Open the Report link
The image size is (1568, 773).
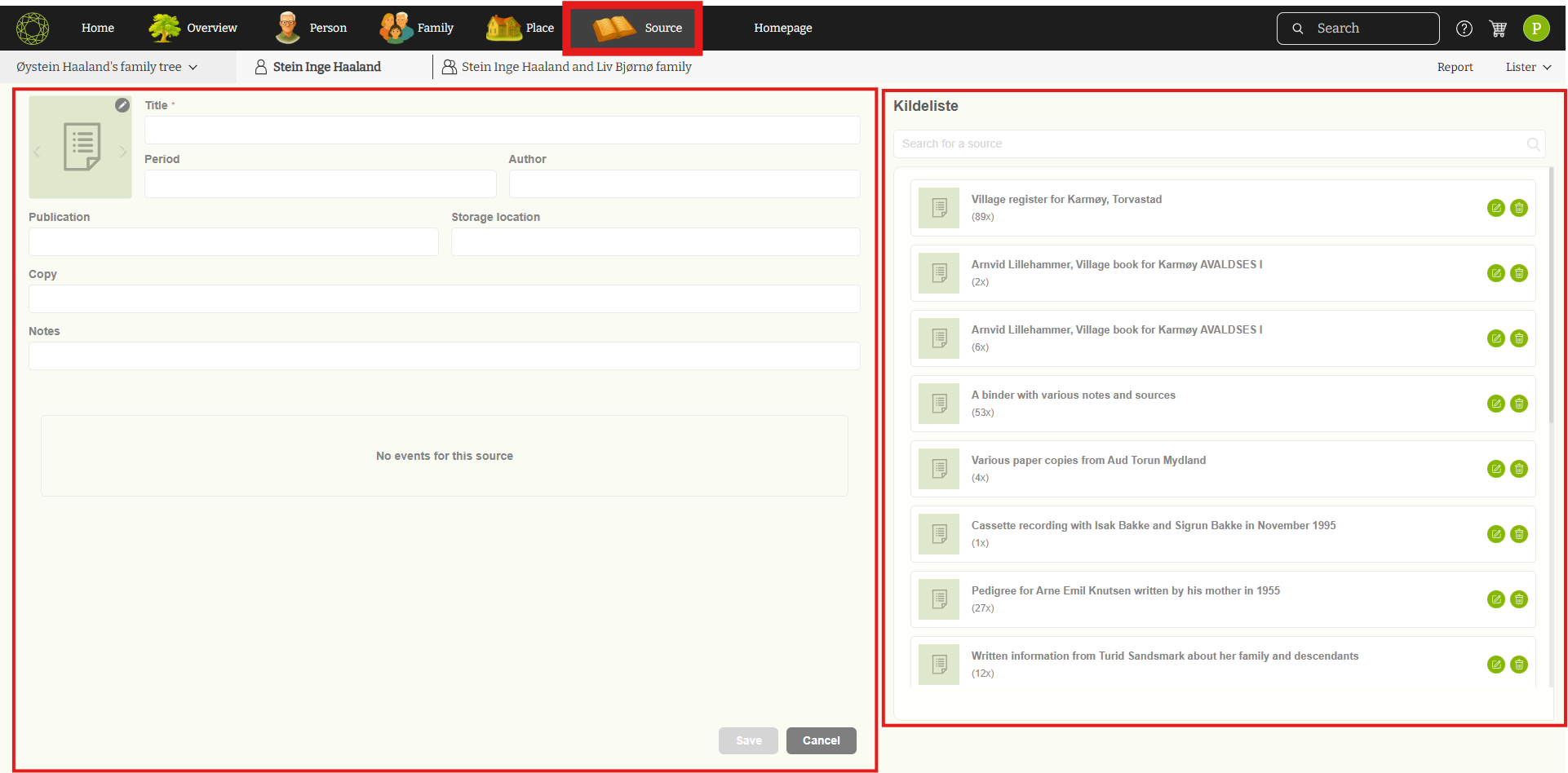coord(1455,67)
